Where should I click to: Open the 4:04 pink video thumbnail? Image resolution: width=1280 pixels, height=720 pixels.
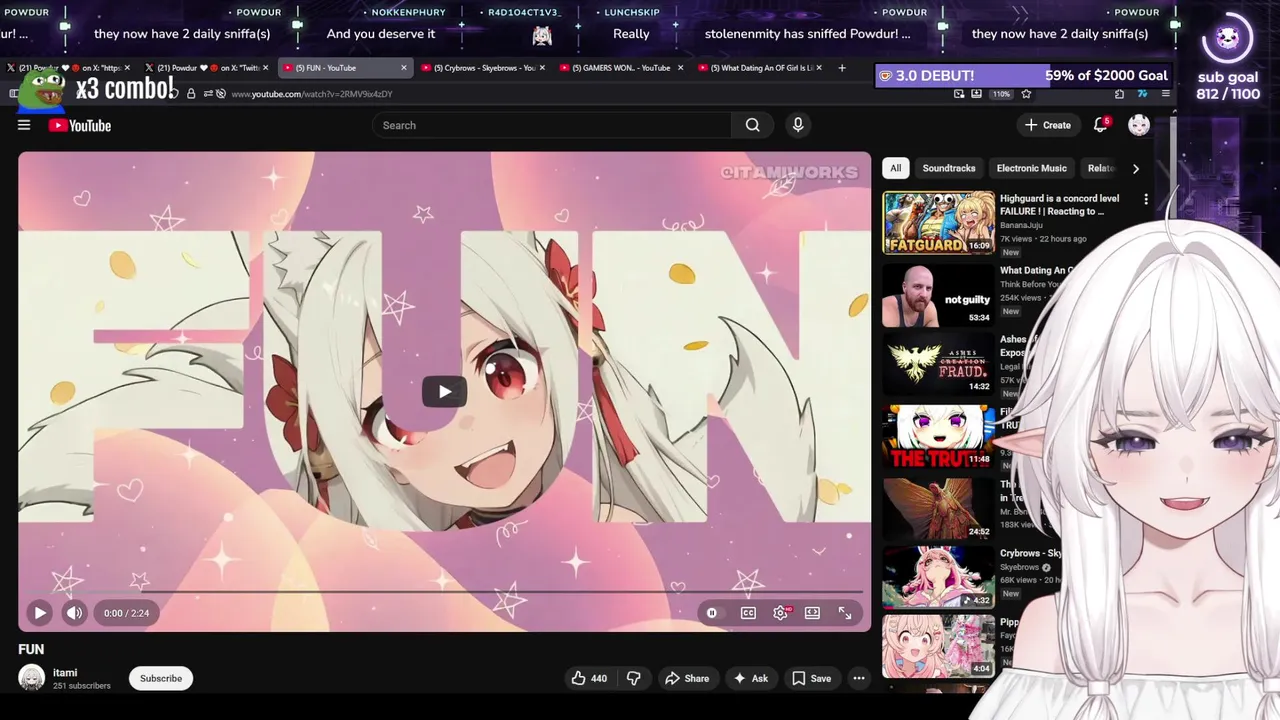938,646
